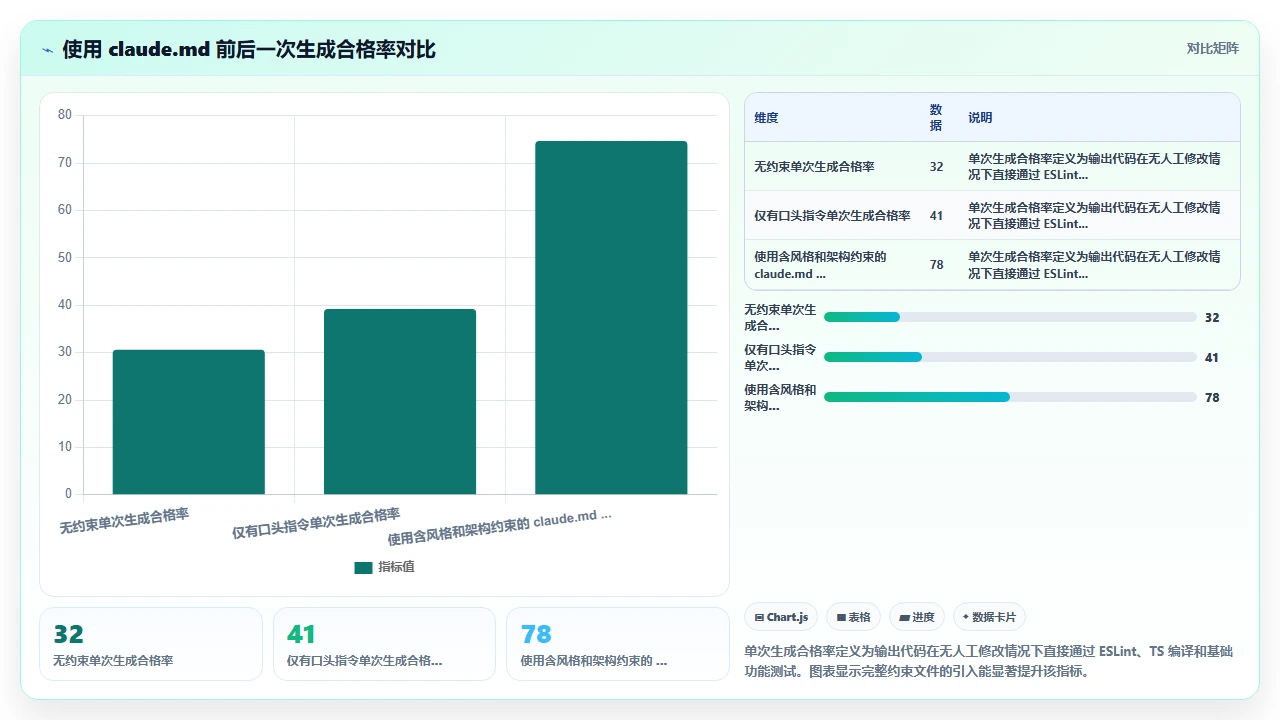Viewport: 1280px width, 720px height.
Task: Click the 数据卡片 tag
Action: [x=990, y=617]
